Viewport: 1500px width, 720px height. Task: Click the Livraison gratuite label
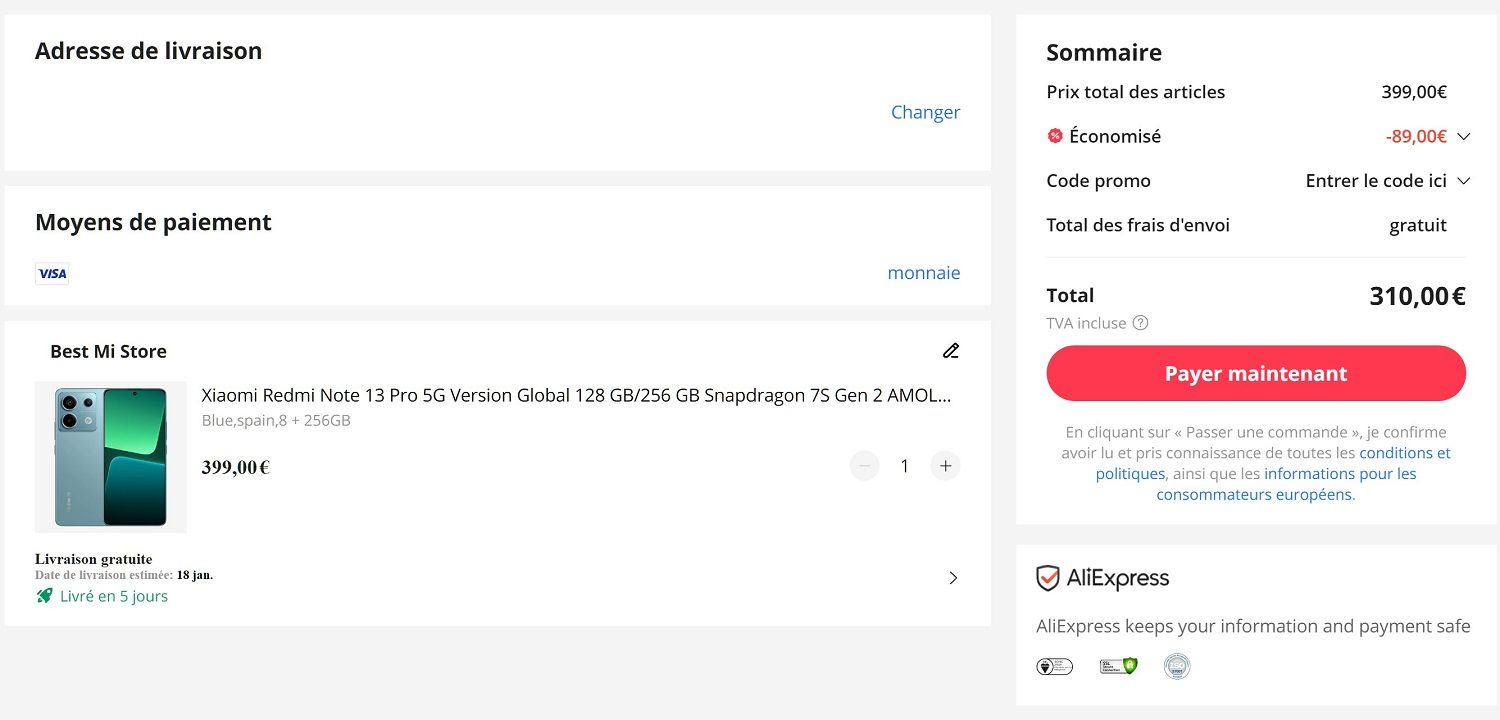pyautogui.click(x=94, y=559)
